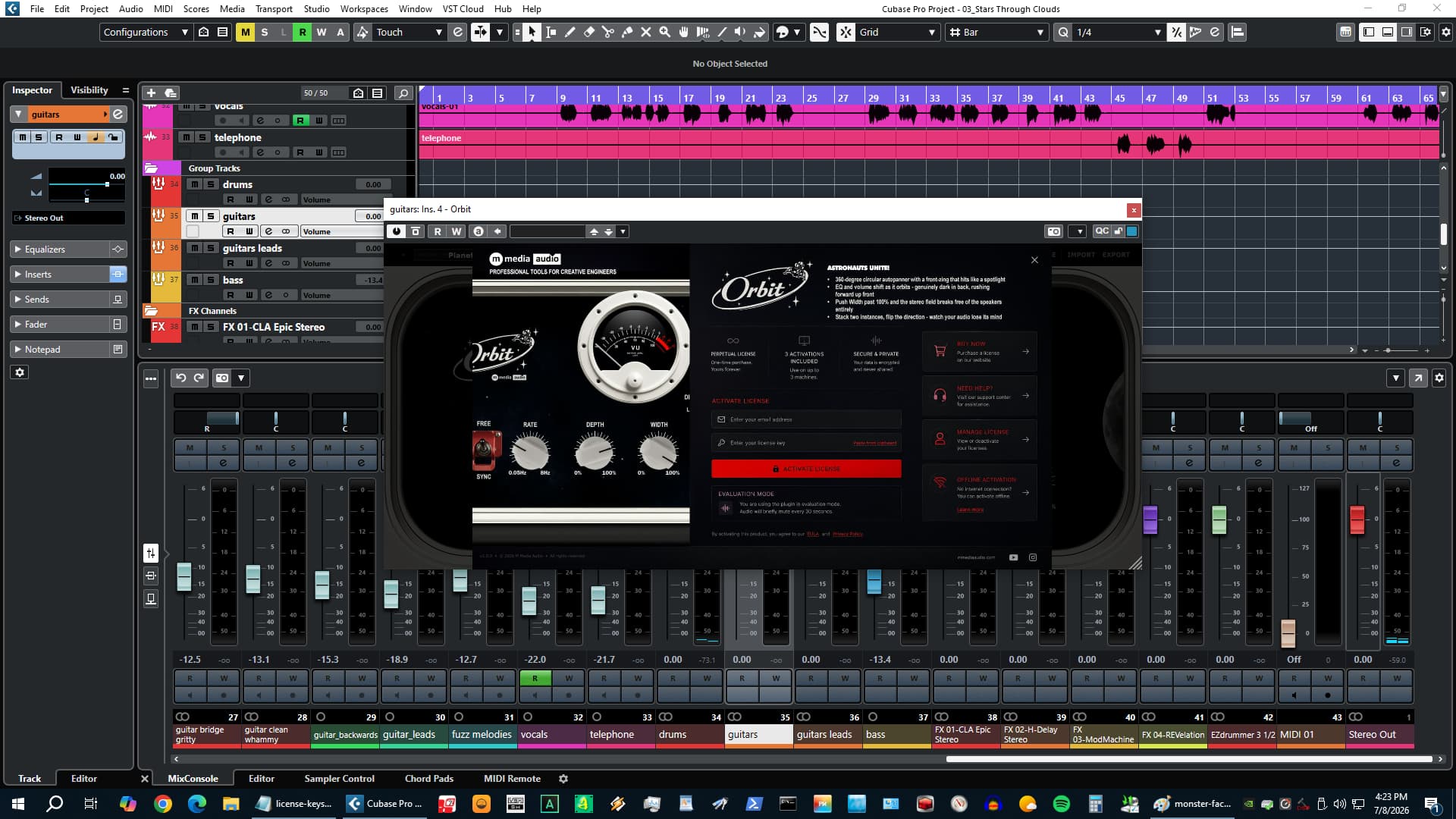Mute the drums group track
This screenshot has height=819, width=1456.
[194, 184]
